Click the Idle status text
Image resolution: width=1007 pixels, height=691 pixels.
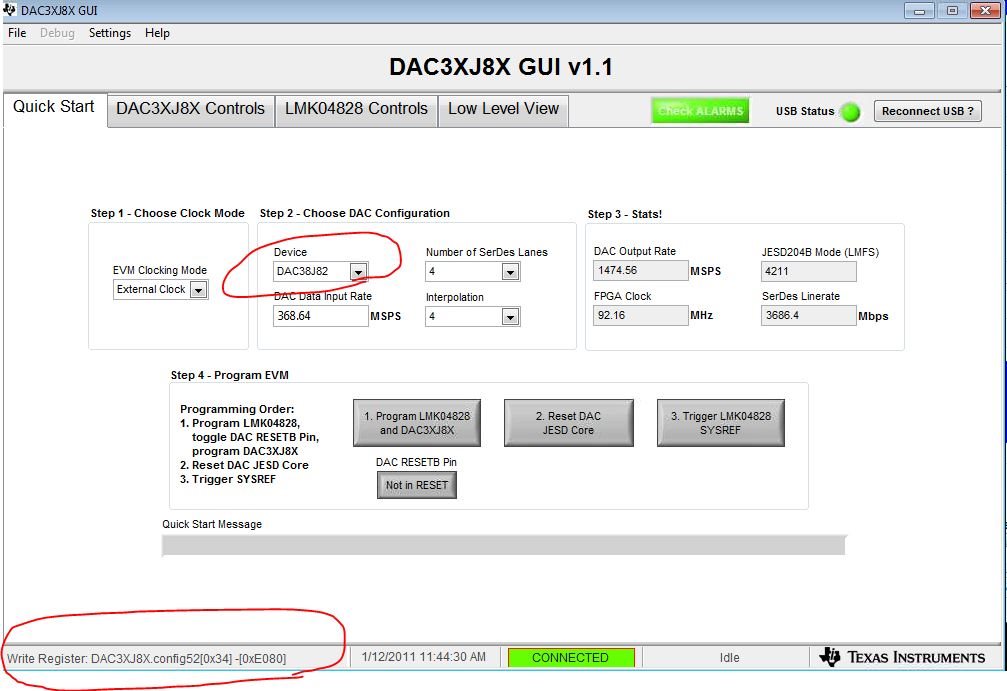click(730, 658)
